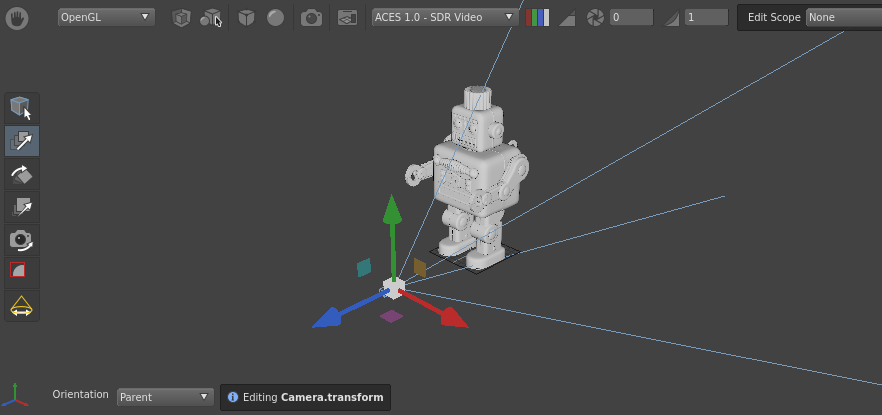Image resolution: width=882 pixels, height=415 pixels.
Task: Click the viewport overlay layers icon
Action: click(348, 18)
